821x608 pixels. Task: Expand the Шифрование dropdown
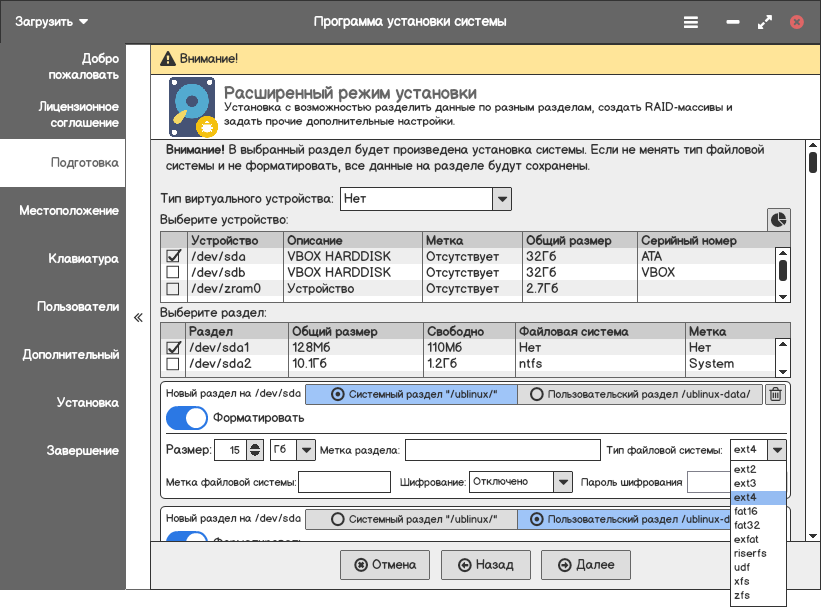click(520, 482)
